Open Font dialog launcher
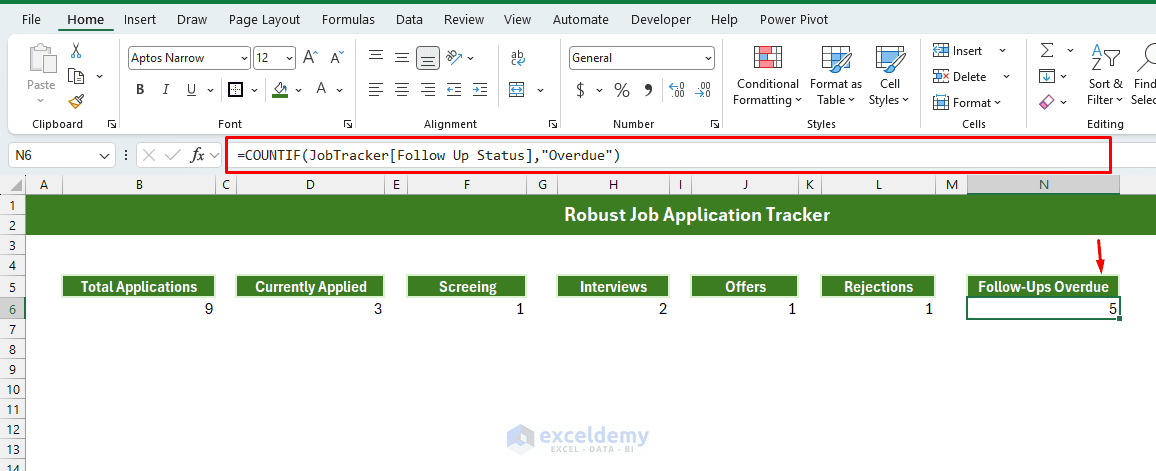Viewport: 1156px width, 471px height. pos(348,124)
